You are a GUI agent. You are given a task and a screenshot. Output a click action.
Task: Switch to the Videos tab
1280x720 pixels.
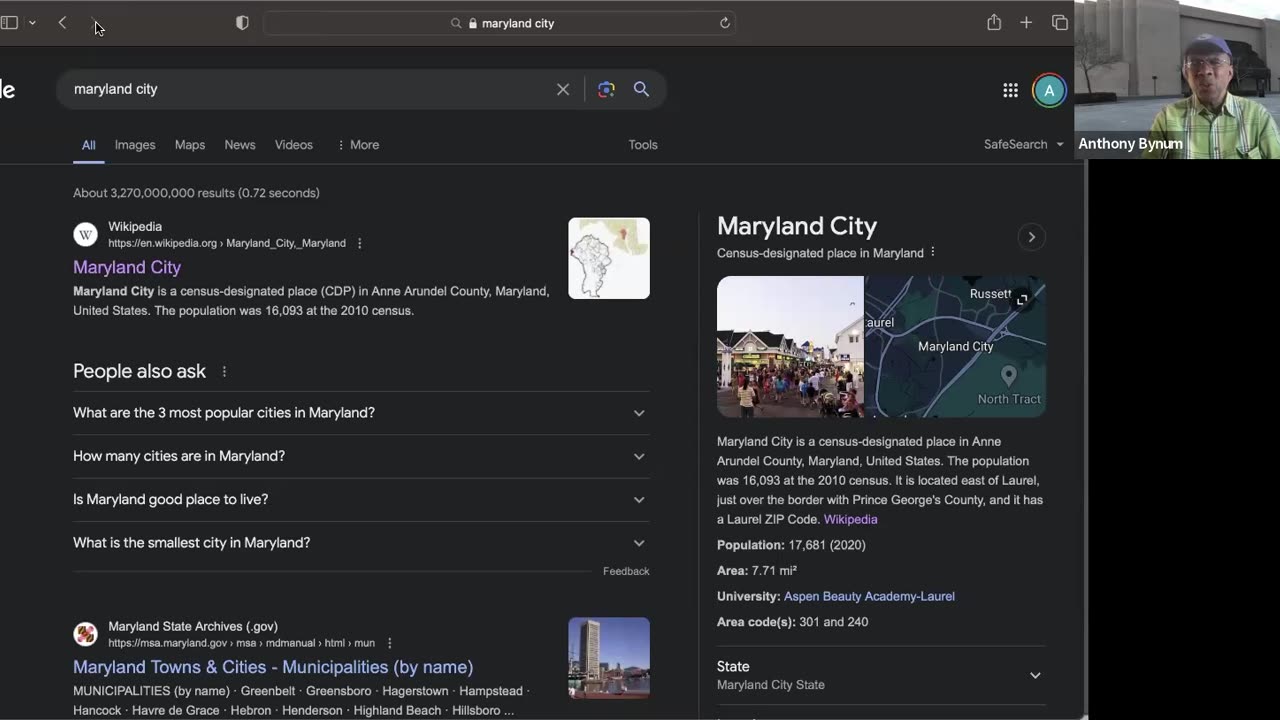point(294,145)
